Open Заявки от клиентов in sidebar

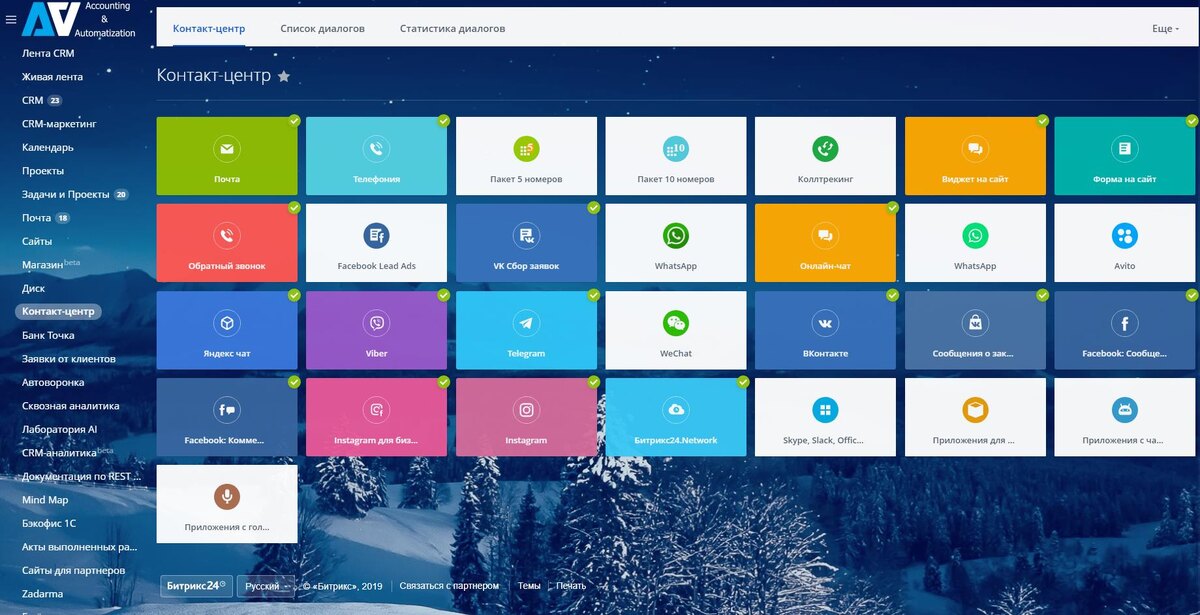coord(69,358)
